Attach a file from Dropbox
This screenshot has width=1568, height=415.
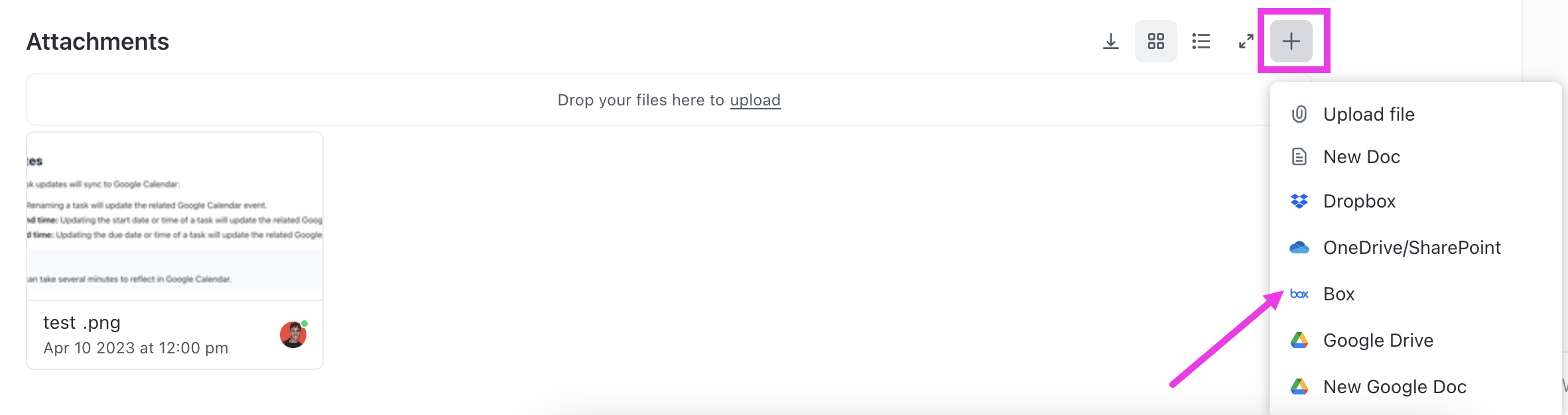click(x=1359, y=201)
